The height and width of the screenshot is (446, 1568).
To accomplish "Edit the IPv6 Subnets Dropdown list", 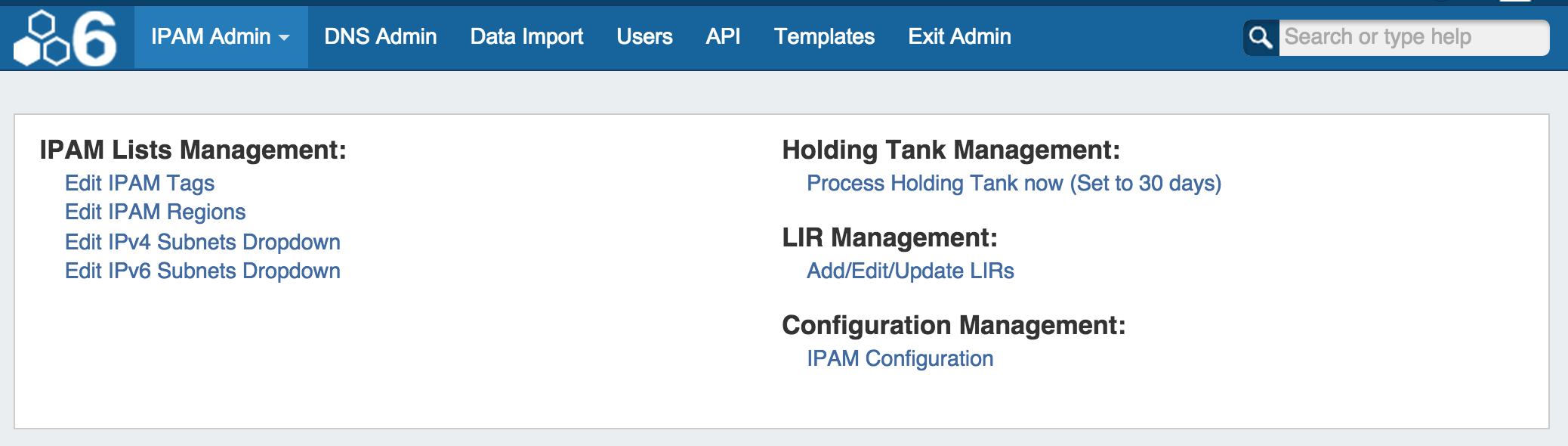I will click(x=202, y=271).
